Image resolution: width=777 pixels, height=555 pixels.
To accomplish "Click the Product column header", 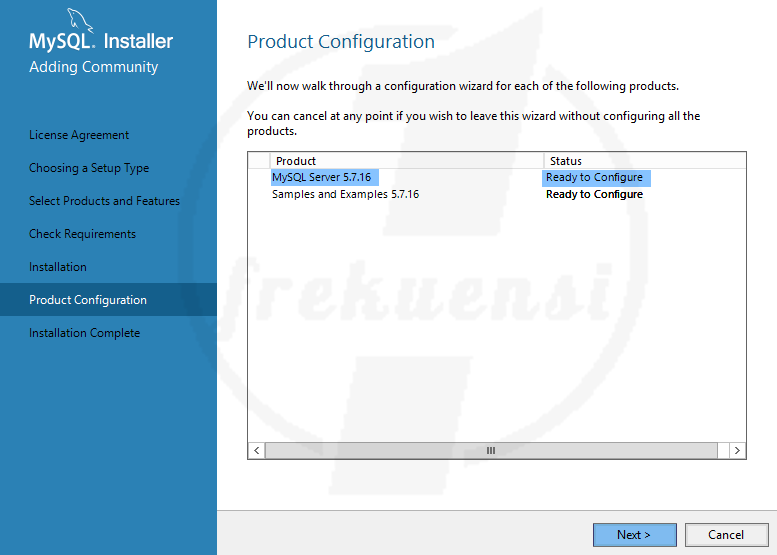I will click(407, 161).
